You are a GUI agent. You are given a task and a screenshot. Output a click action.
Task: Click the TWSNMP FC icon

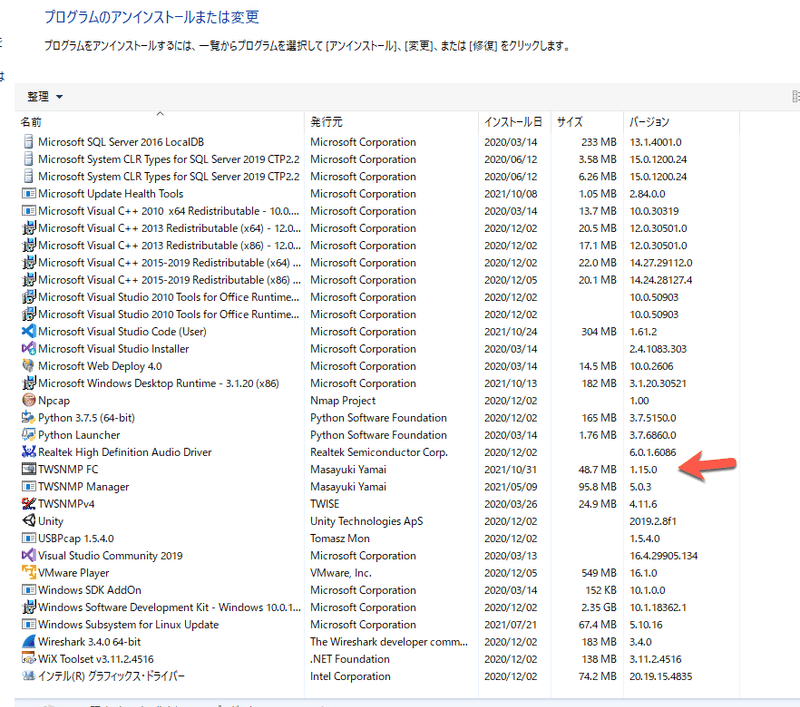pyautogui.click(x=29, y=469)
